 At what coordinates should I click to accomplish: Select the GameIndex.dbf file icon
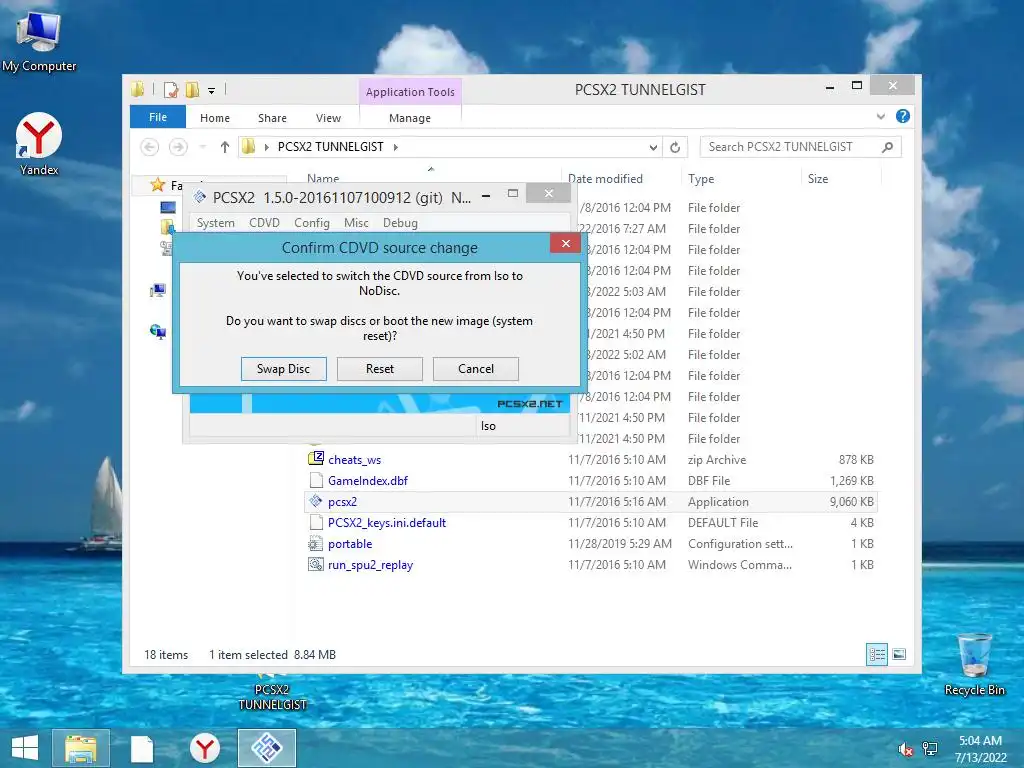(316, 480)
